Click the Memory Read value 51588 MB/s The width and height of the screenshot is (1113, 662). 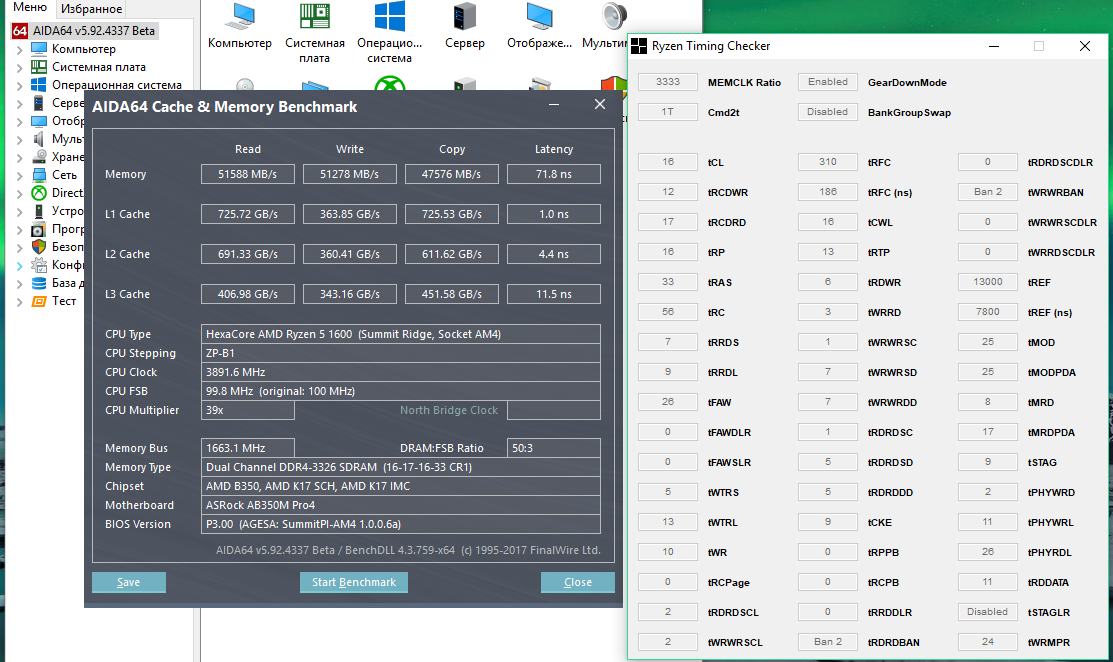pyautogui.click(x=248, y=174)
